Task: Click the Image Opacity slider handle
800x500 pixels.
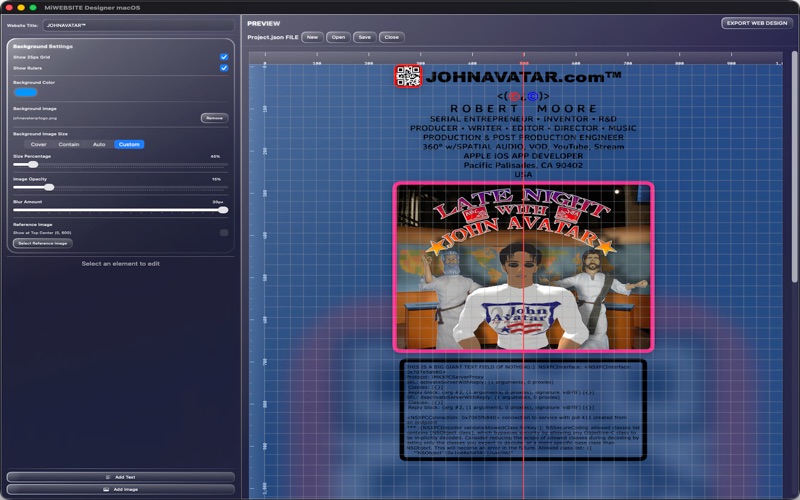Action: click(49, 187)
